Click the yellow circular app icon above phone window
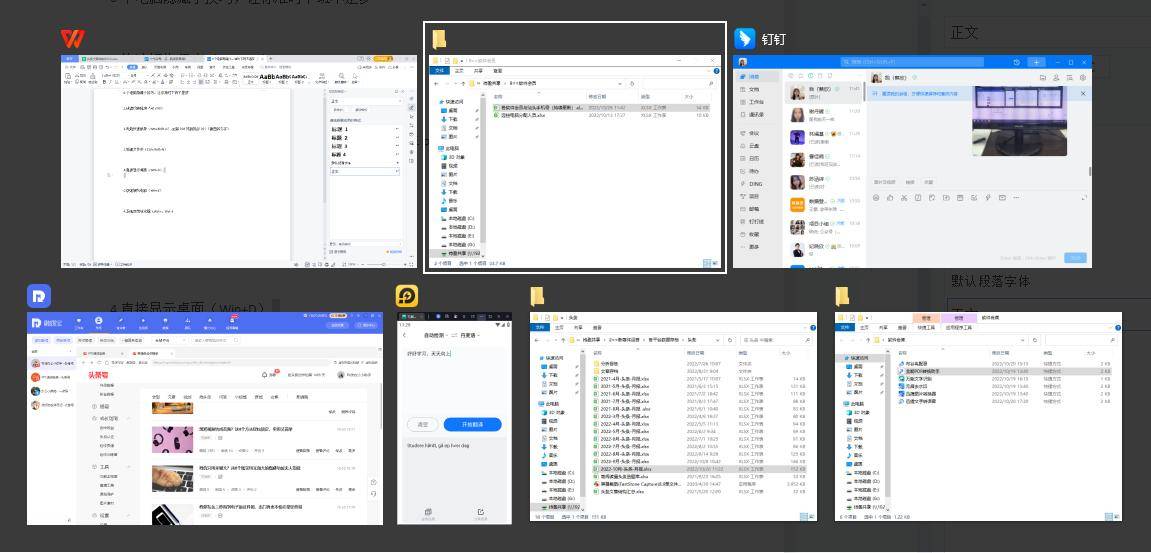 [x=407, y=296]
